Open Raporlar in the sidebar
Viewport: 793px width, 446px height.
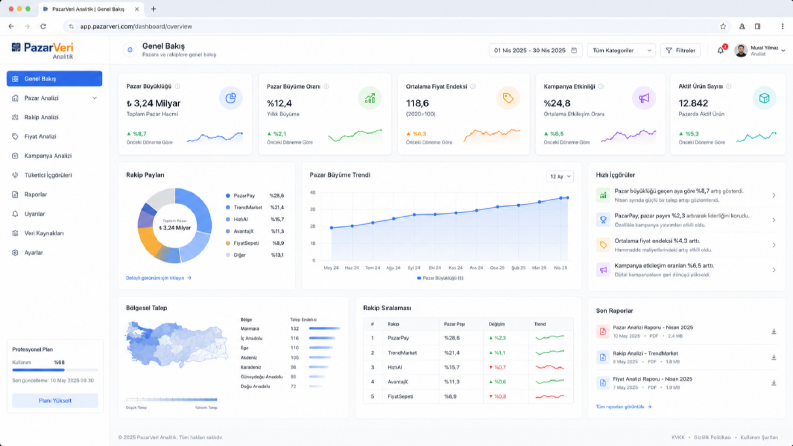pos(54,194)
